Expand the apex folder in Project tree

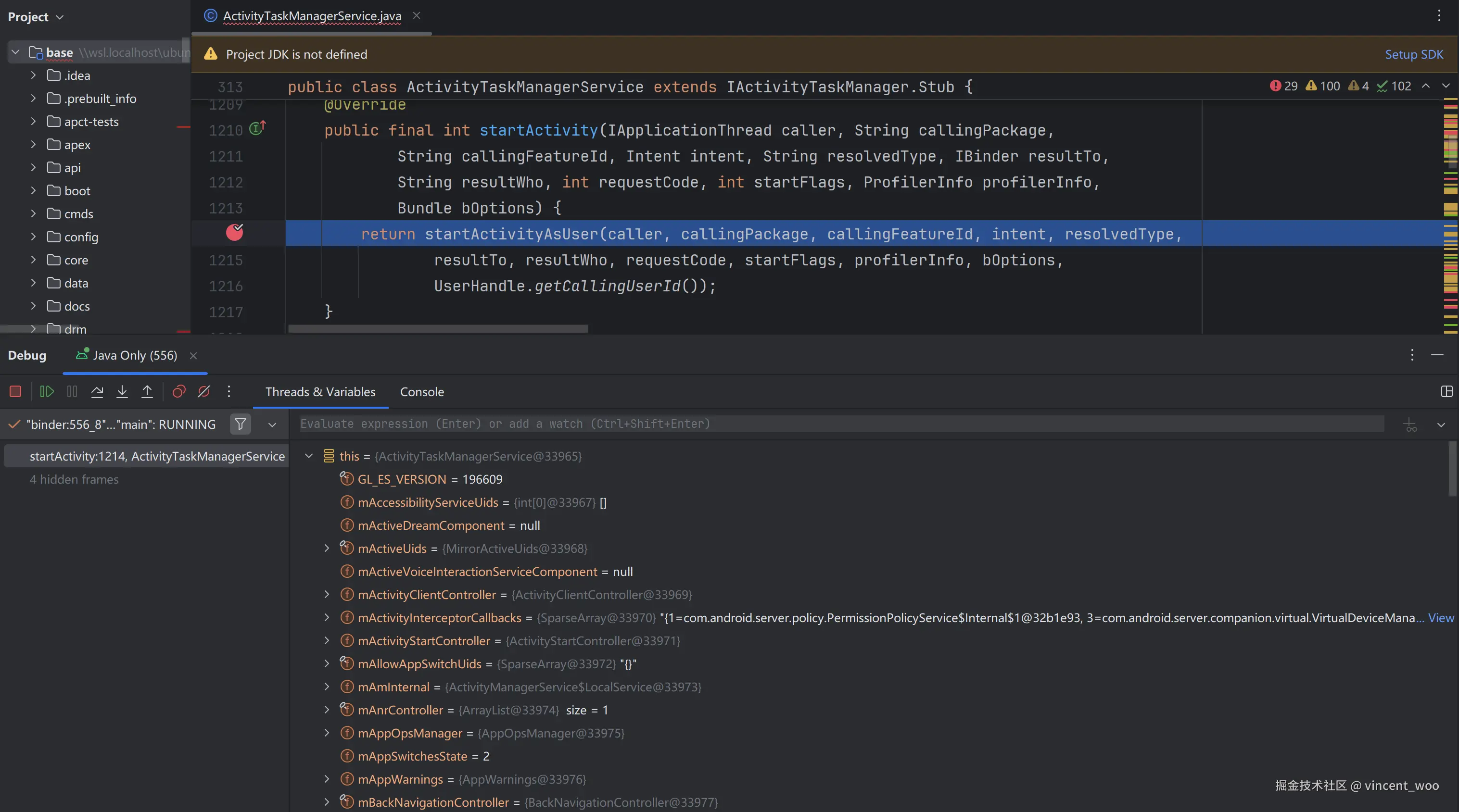click(x=33, y=145)
